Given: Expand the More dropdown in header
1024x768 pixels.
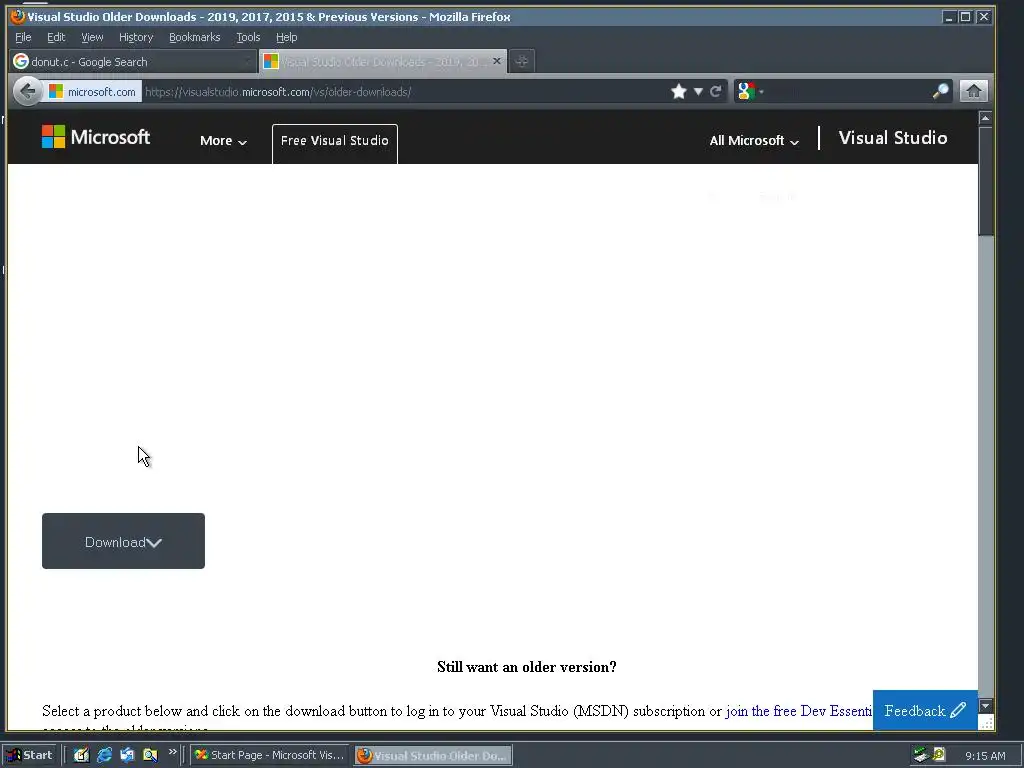Looking at the screenshot, I should pyautogui.click(x=223, y=140).
